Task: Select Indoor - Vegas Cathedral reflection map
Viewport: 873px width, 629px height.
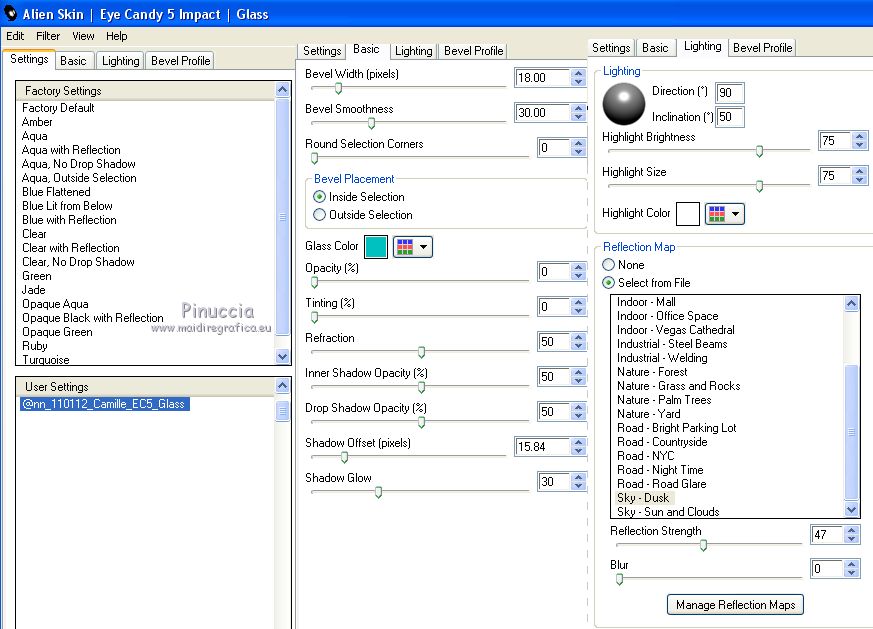Action: [675, 330]
